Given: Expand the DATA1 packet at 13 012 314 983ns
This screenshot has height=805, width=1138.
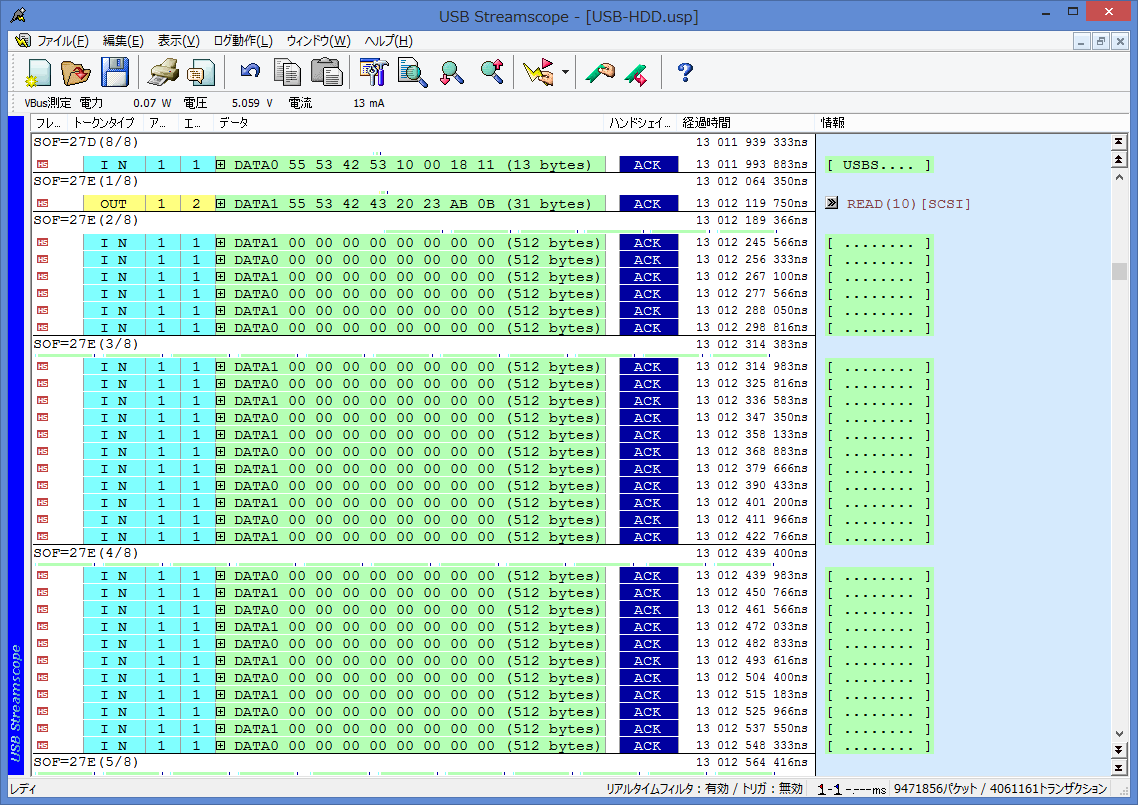Looking at the screenshot, I should pyautogui.click(x=221, y=367).
